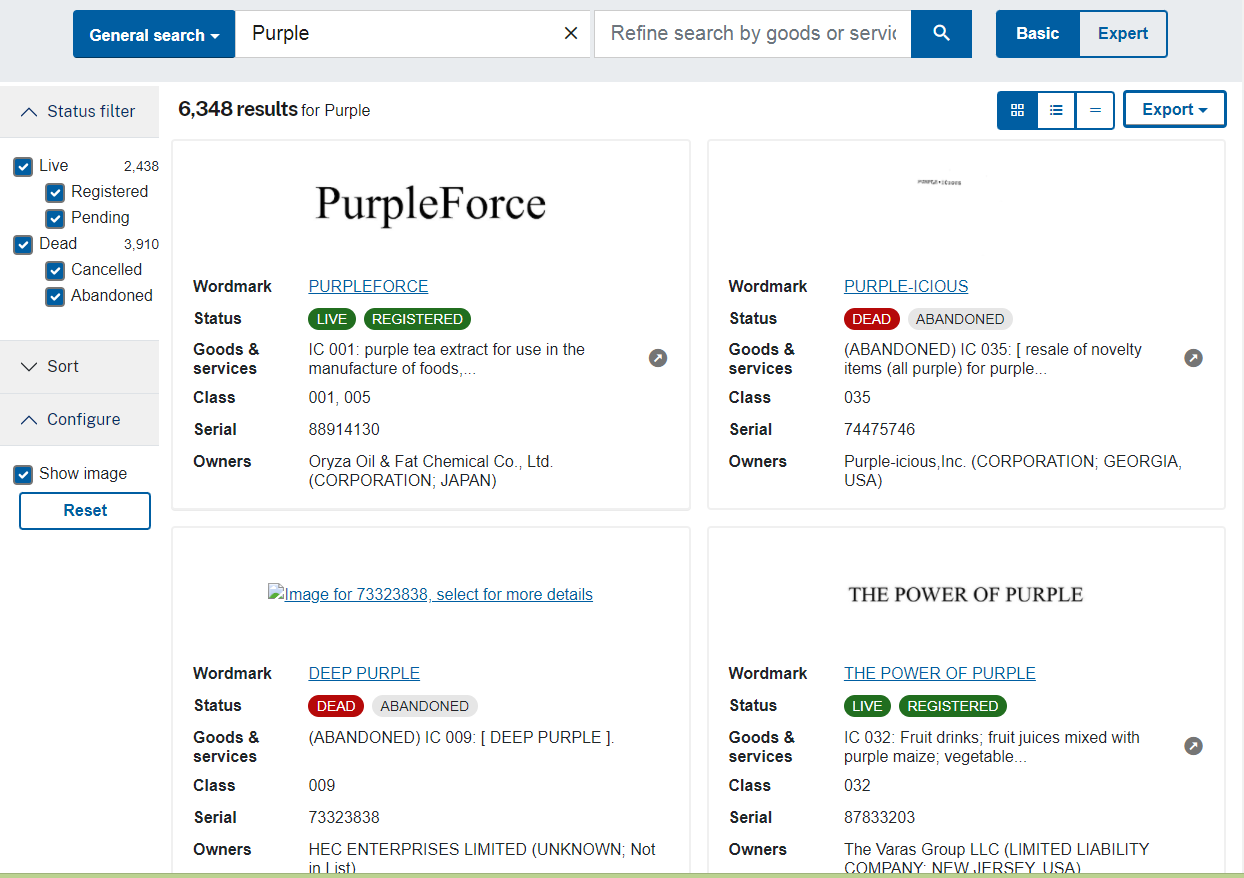Open the DEEP PURPLE wordmark link
This screenshot has height=878, width=1244.
[x=364, y=674]
